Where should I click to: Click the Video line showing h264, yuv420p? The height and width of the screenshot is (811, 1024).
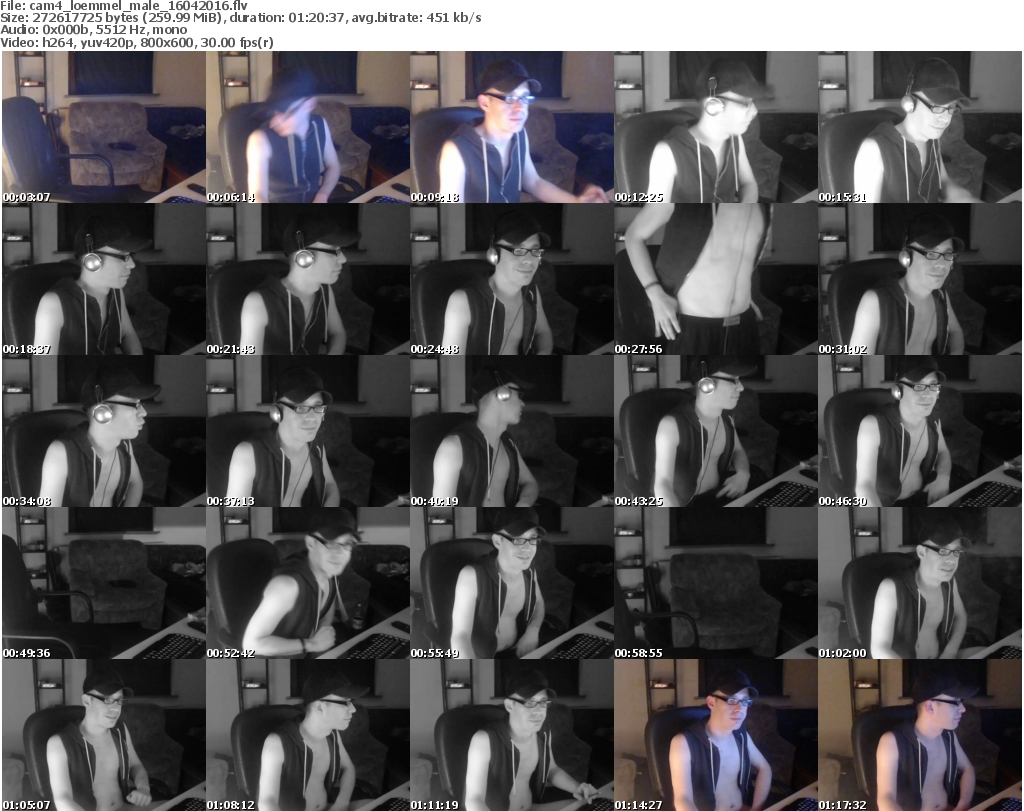[x=136, y=42]
